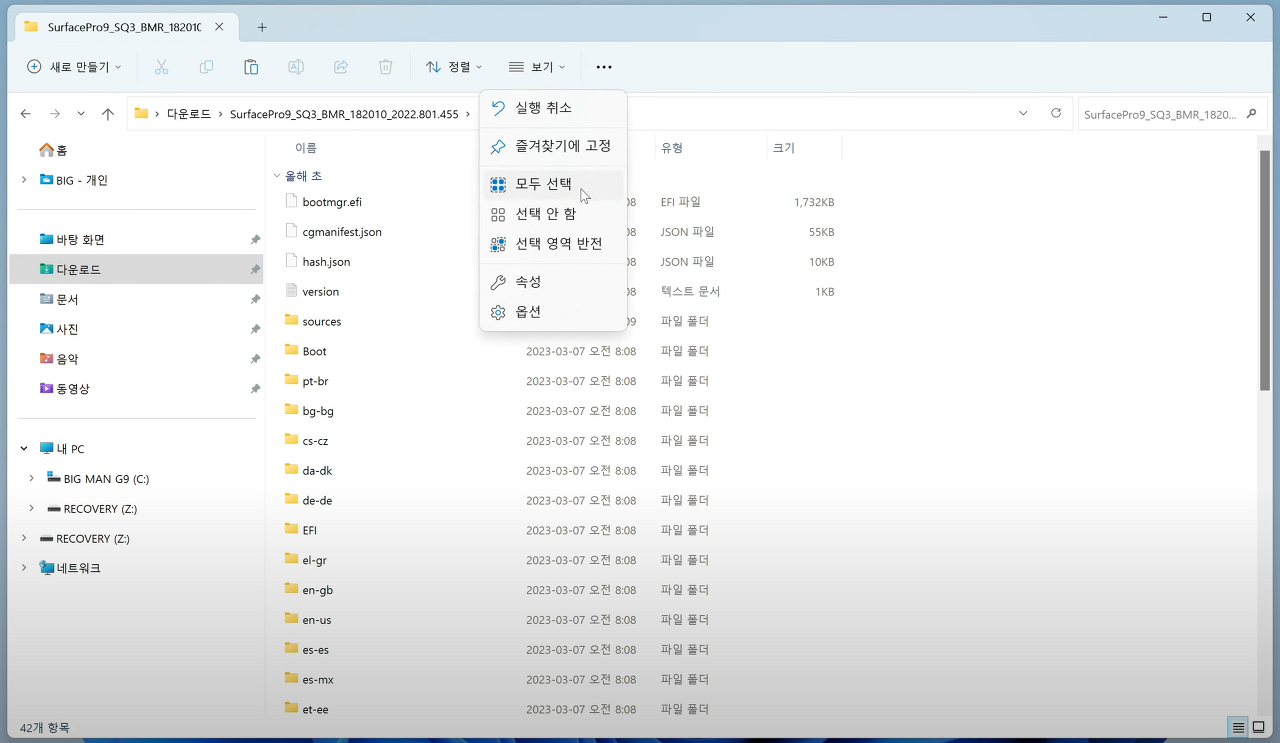Sort by 이름 column header

(x=305, y=148)
